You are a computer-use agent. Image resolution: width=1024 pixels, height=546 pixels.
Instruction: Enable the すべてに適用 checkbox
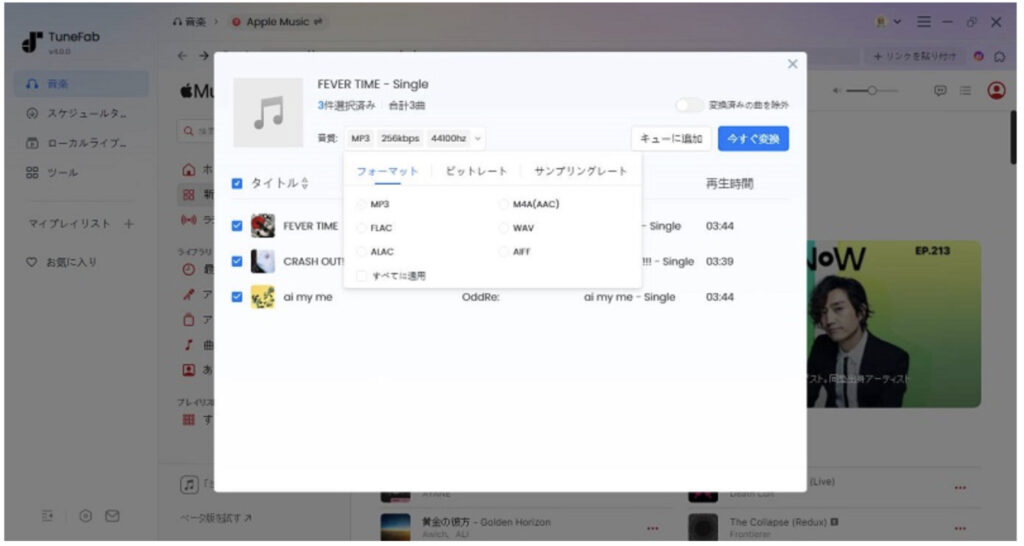pos(362,275)
